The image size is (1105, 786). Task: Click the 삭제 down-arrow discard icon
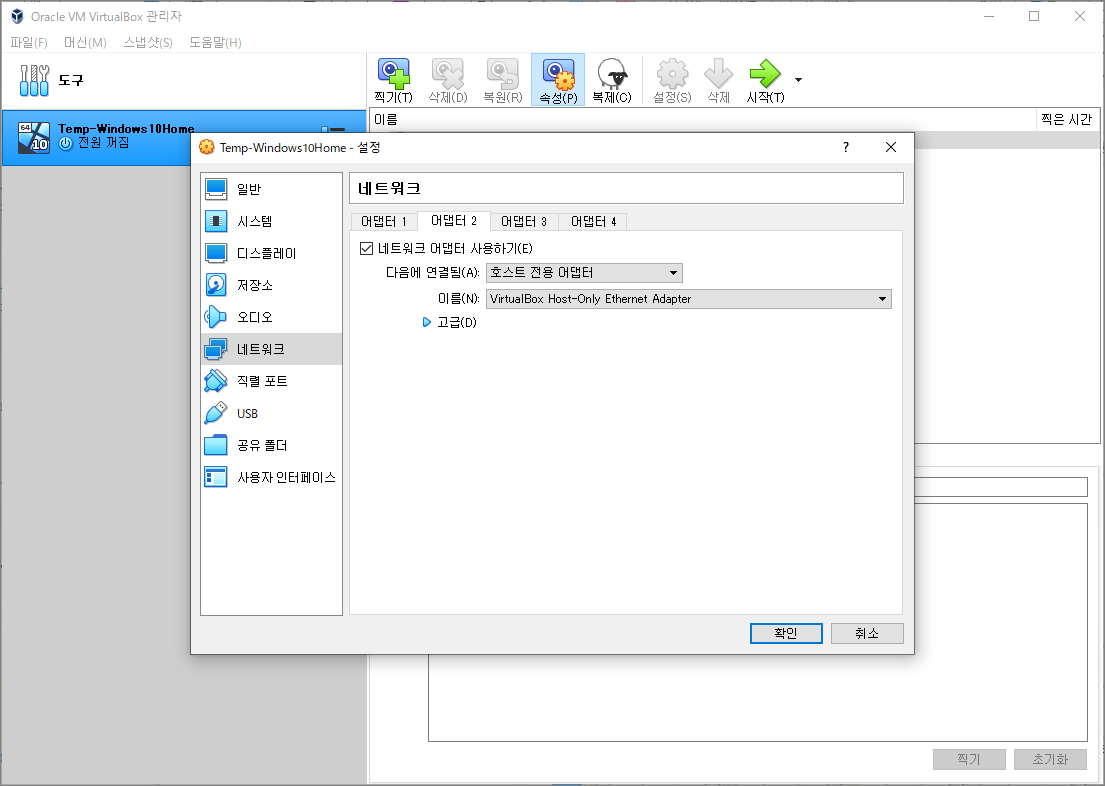coord(718,80)
